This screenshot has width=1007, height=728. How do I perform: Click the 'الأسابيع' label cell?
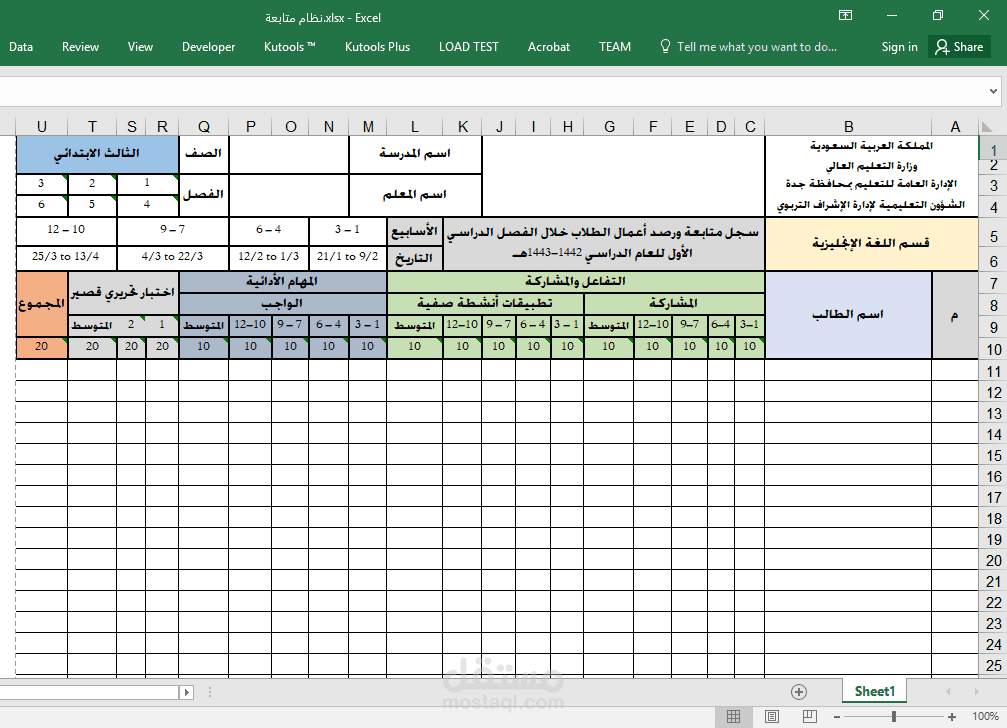point(415,231)
